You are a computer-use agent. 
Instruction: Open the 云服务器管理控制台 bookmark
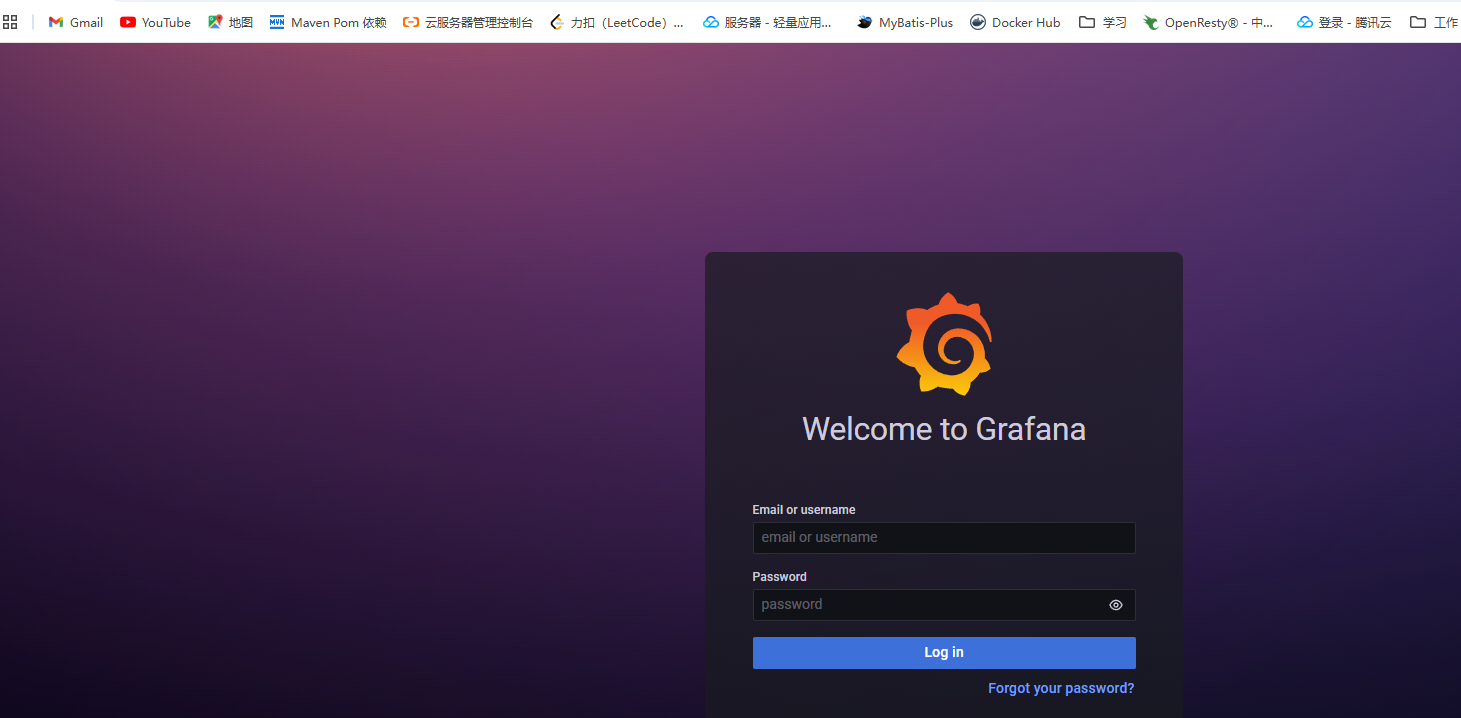coord(468,22)
